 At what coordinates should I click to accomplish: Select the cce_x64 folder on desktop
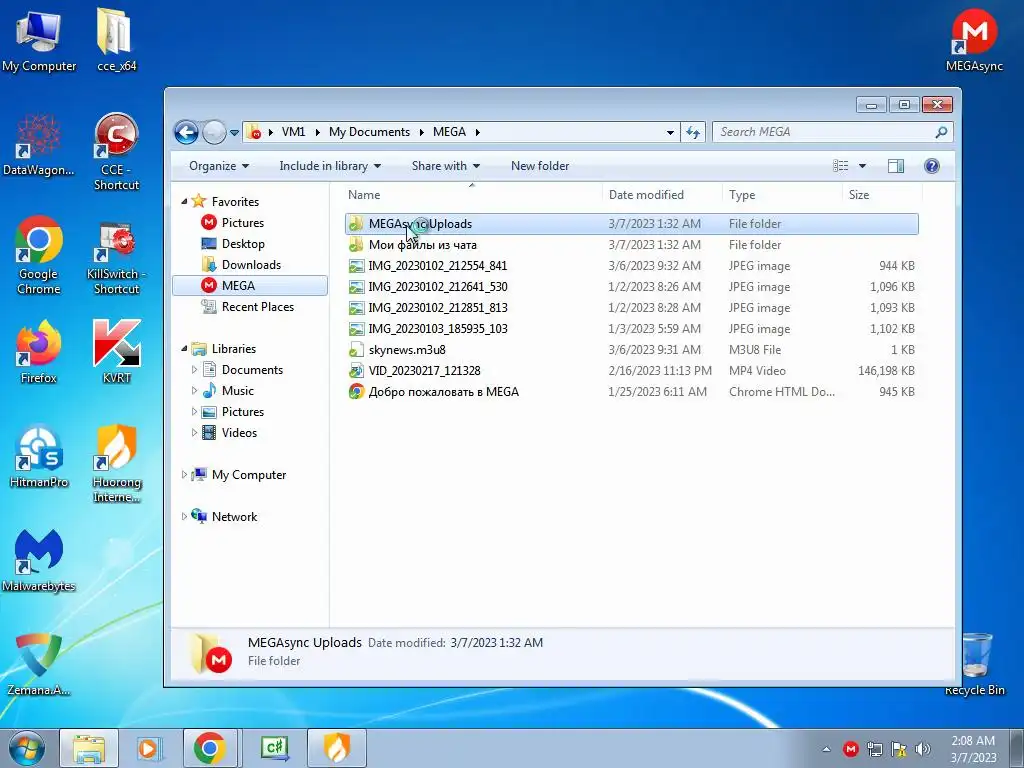click(116, 40)
